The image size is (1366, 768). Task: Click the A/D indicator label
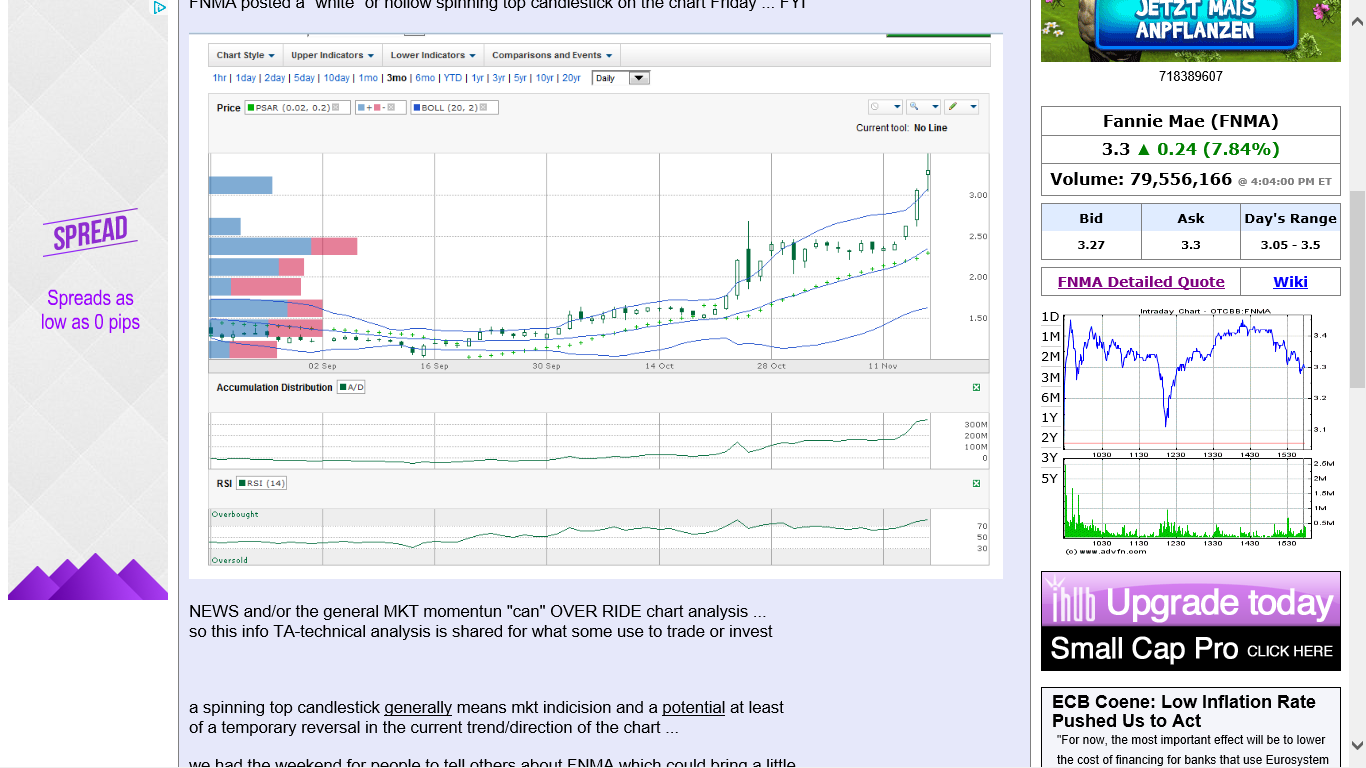click(351, 387)
